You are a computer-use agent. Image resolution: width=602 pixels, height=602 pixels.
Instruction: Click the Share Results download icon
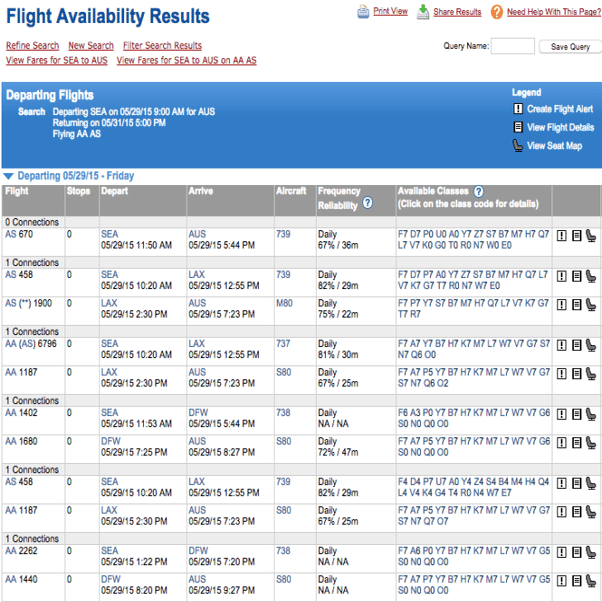pos(424,12)
